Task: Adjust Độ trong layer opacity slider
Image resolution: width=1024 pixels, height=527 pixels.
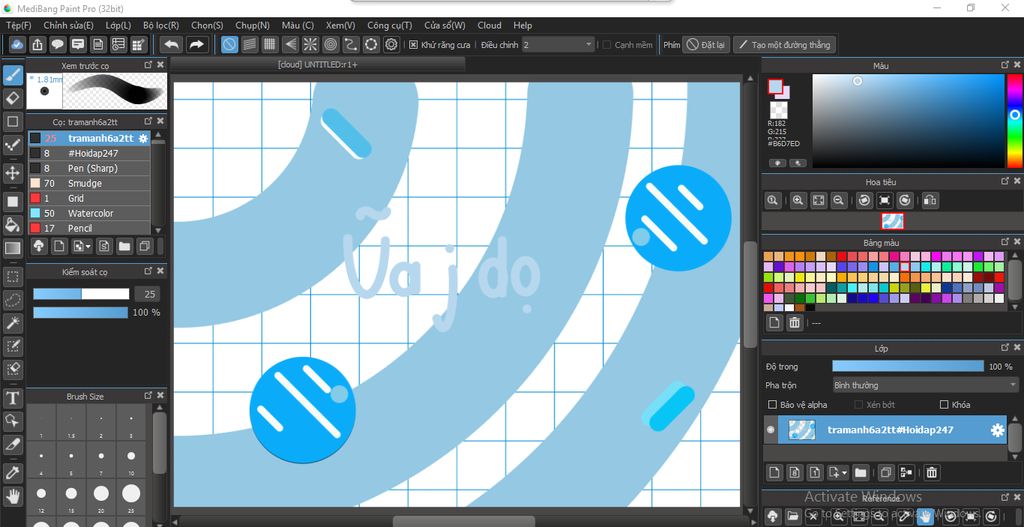Action: [x=908, y=367]
